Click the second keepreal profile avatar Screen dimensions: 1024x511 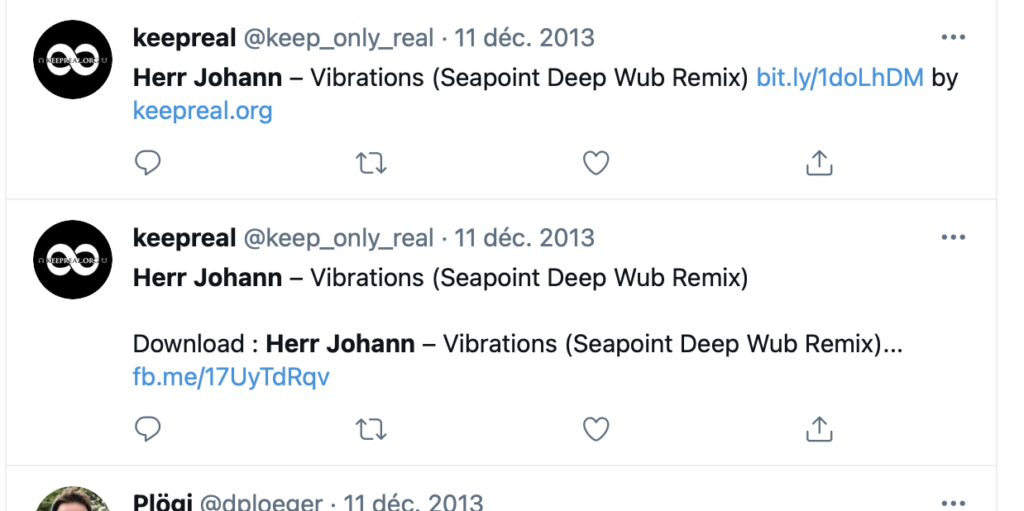click(72, 260)
